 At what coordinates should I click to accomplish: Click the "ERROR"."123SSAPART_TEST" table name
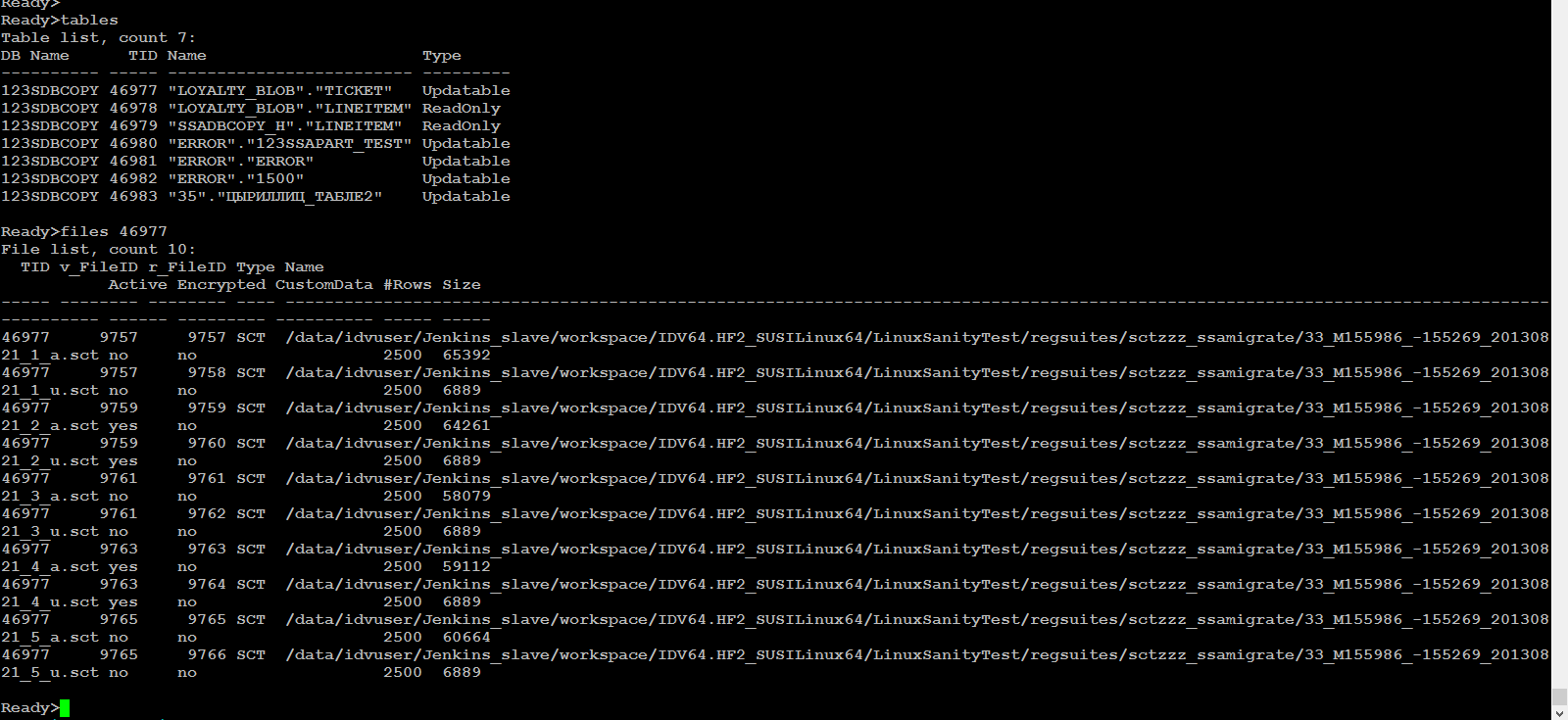point(289,144)
